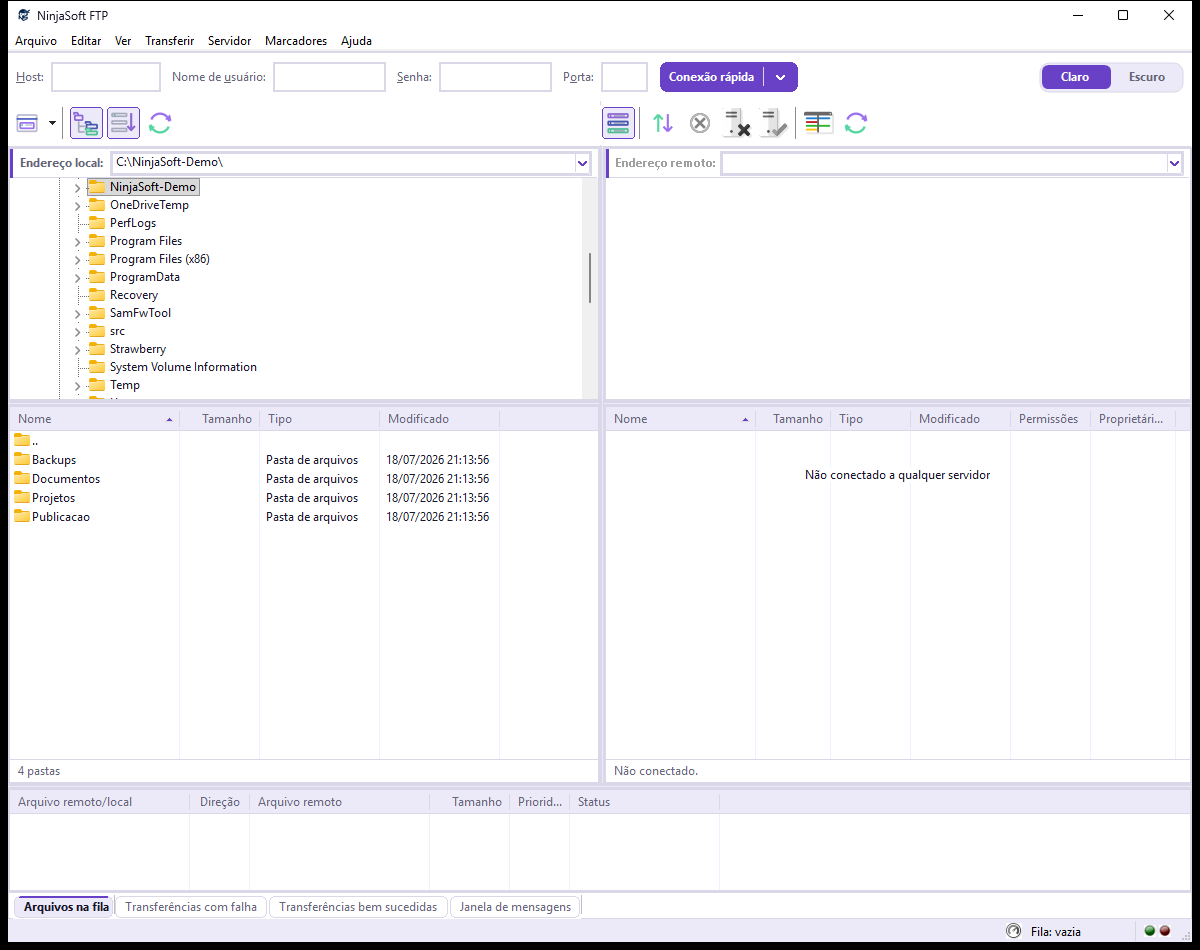Screen dimensions: 1200x950
Task: Click the local tree vertical scrollbar
Action: tap(590, 278)
